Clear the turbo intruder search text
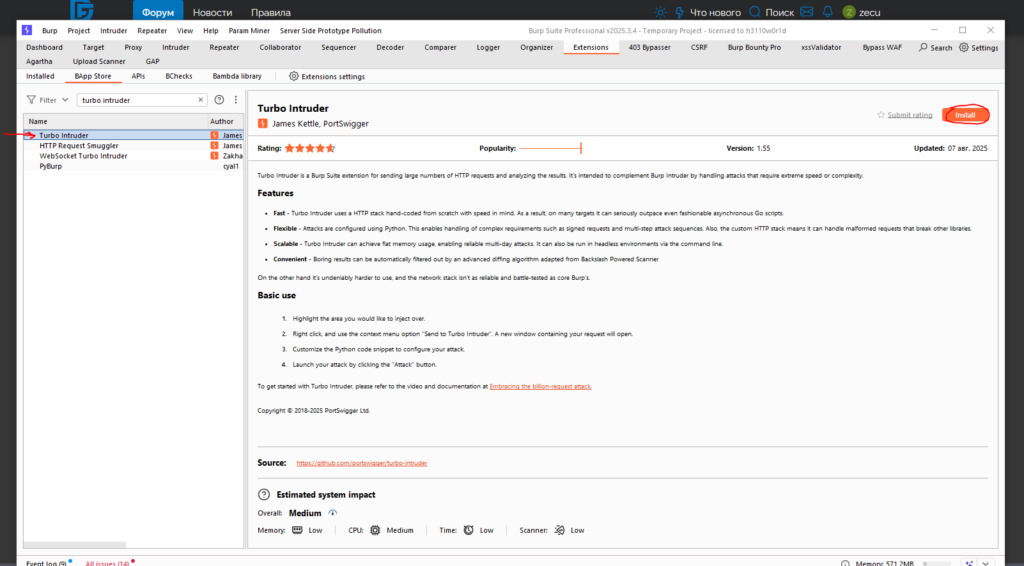 pos(200,100)
